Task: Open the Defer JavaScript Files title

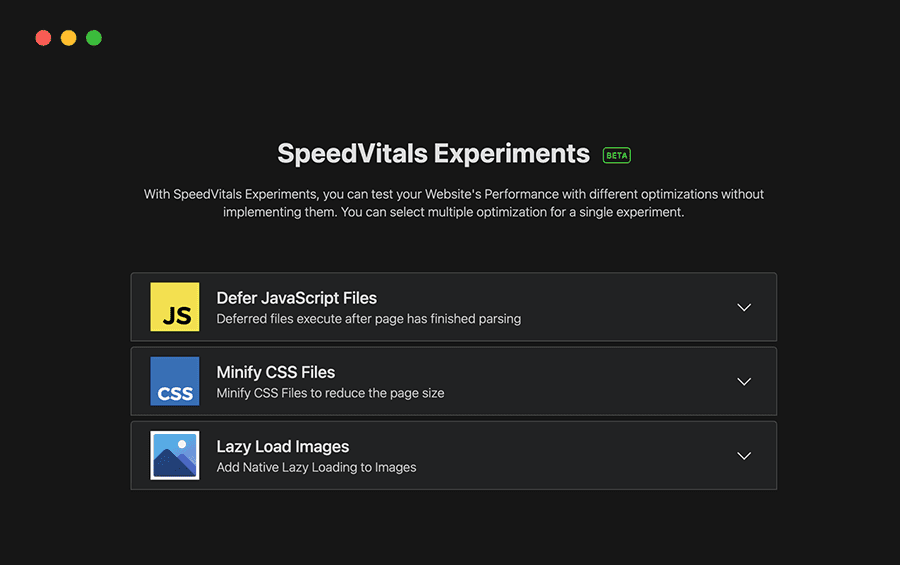Action: 296,298
